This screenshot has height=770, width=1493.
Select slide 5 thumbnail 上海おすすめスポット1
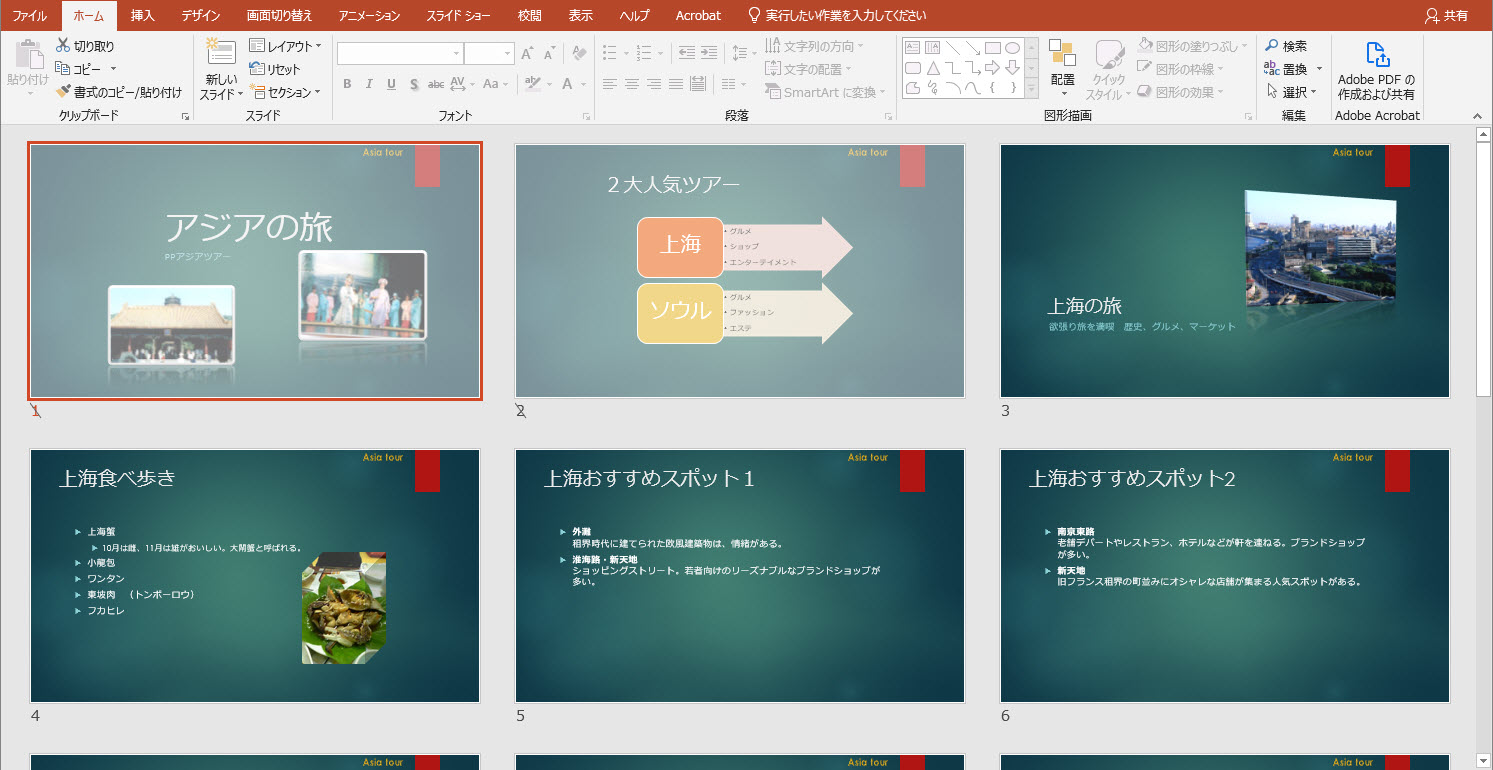pos(740,576)
